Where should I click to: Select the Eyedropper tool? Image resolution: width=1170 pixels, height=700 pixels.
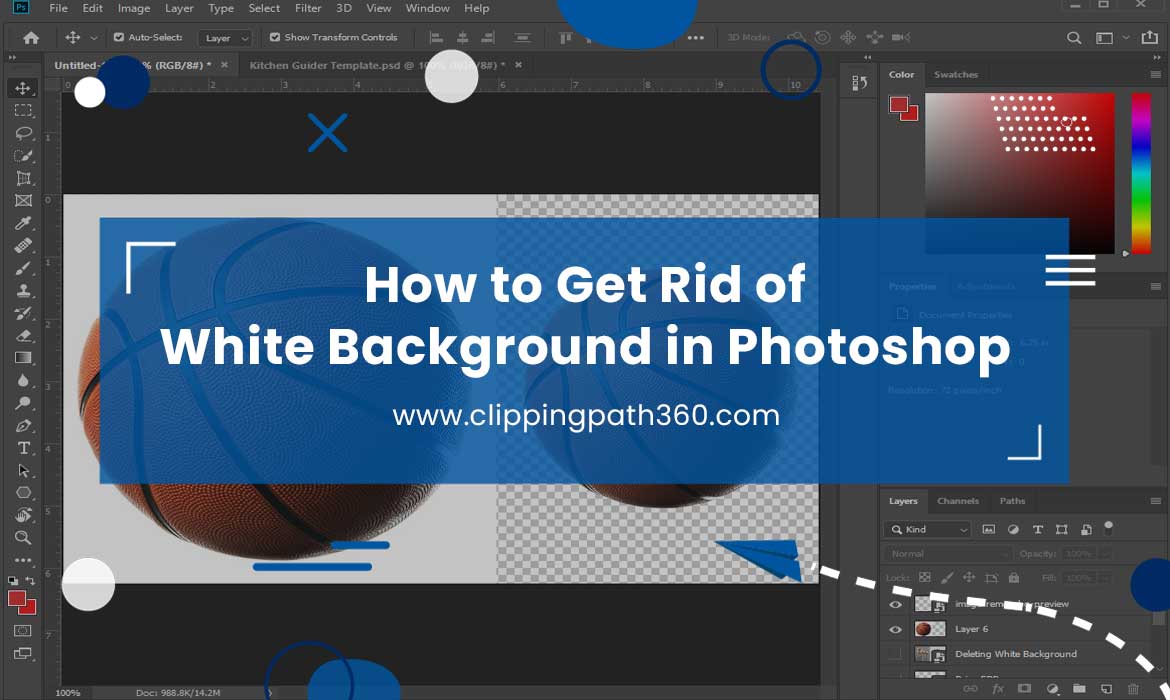[x=23, y=222]
